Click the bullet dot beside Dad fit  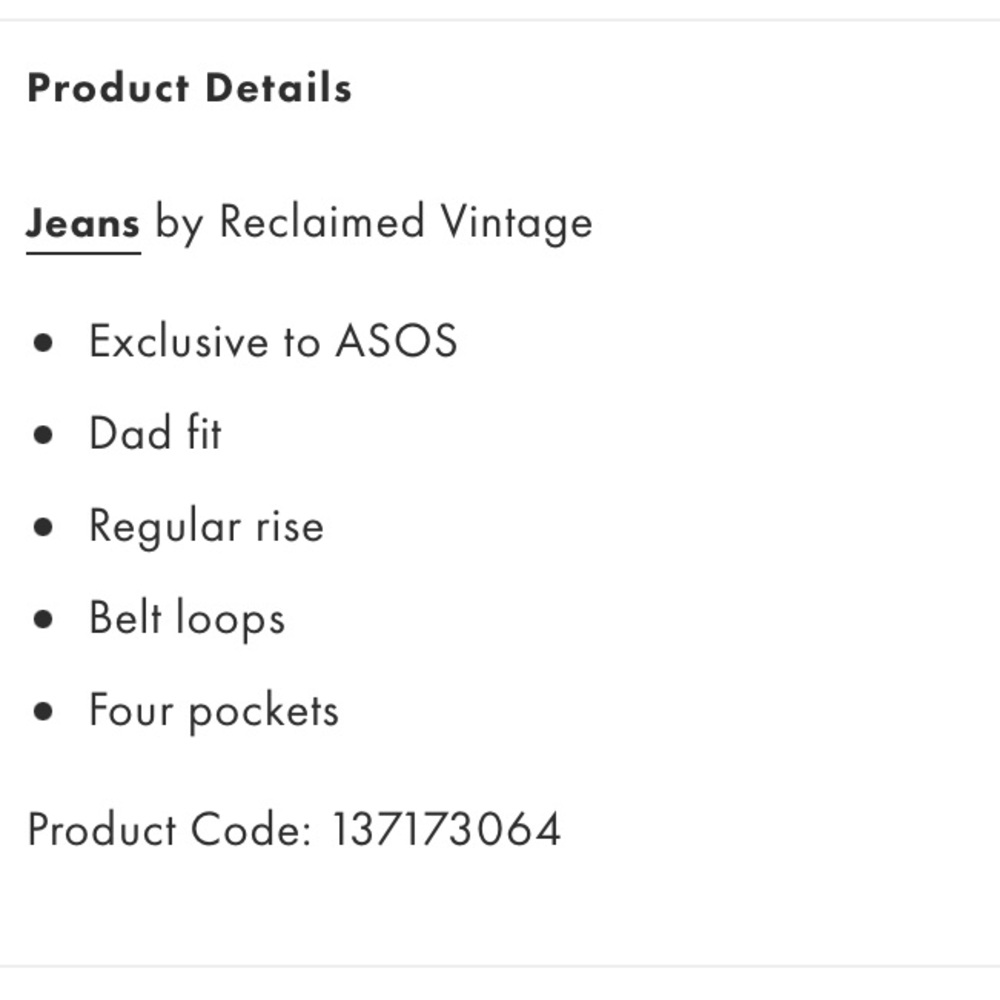click(x=43, y=435)
